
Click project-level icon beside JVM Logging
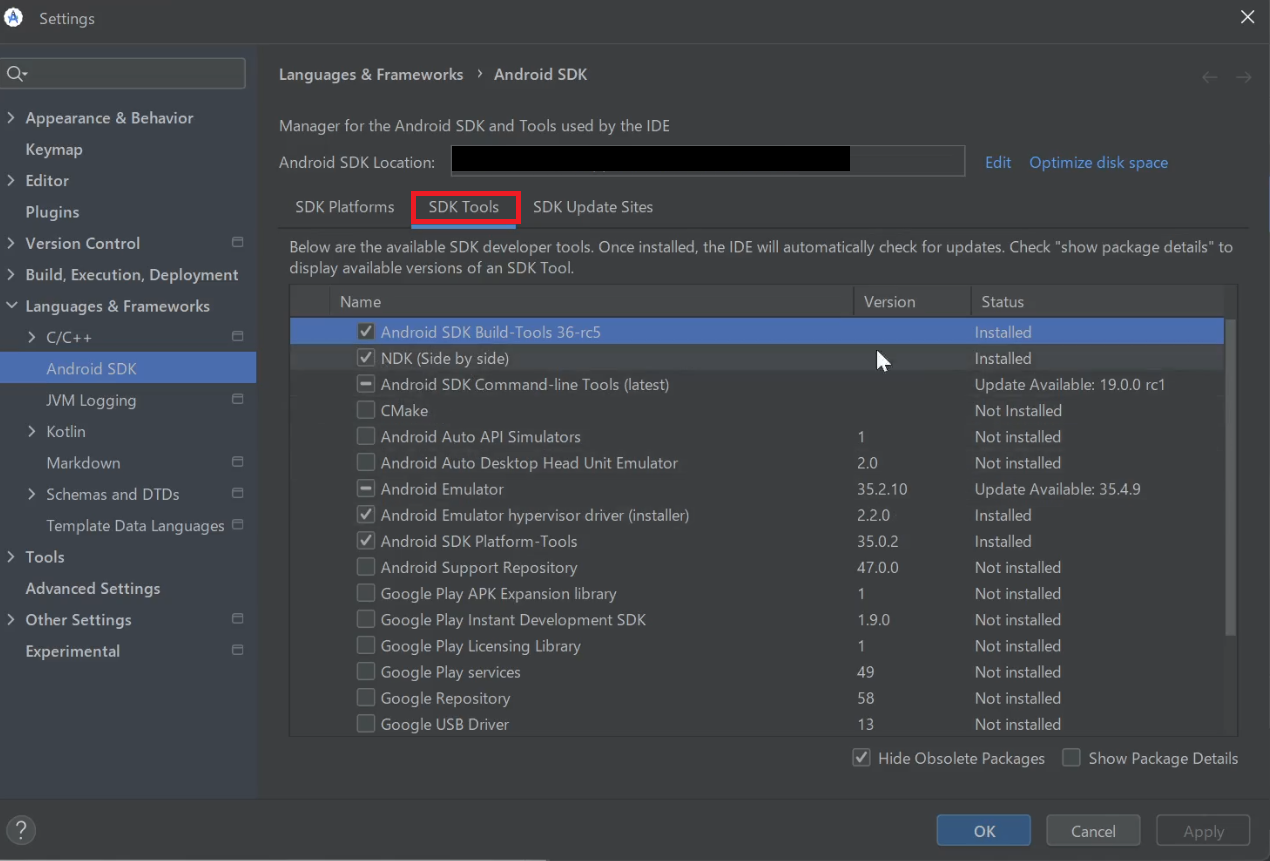[x=237, y=400]
